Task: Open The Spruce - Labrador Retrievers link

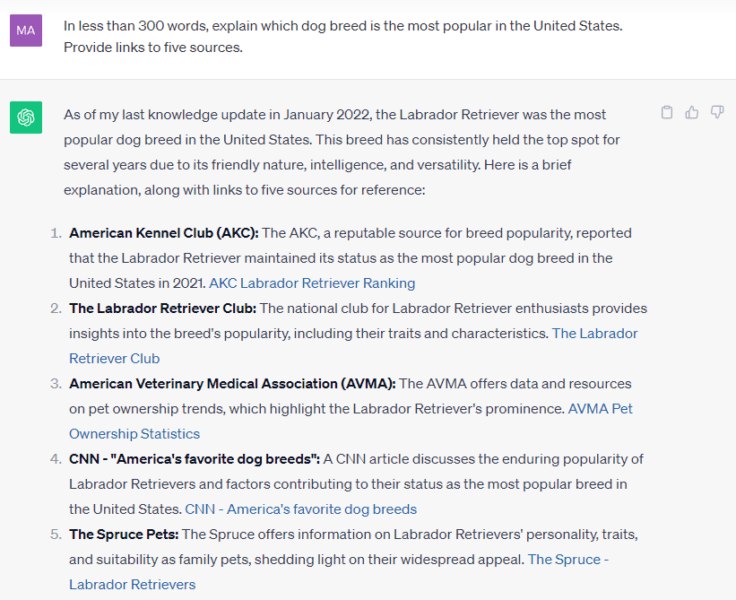Action: click(x=568, y=559)
